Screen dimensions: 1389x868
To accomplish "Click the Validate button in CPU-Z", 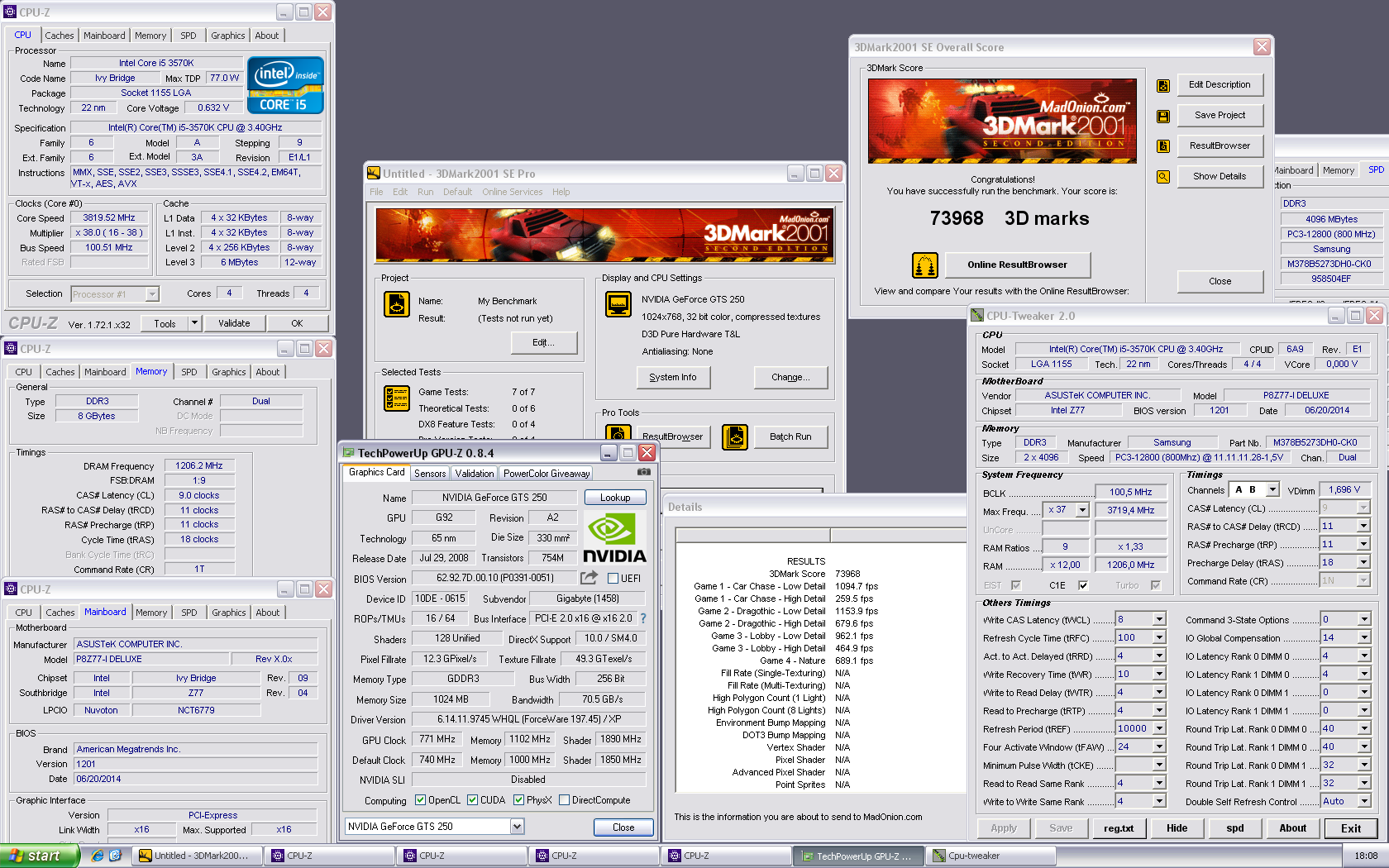I will (x=234, y=323).
